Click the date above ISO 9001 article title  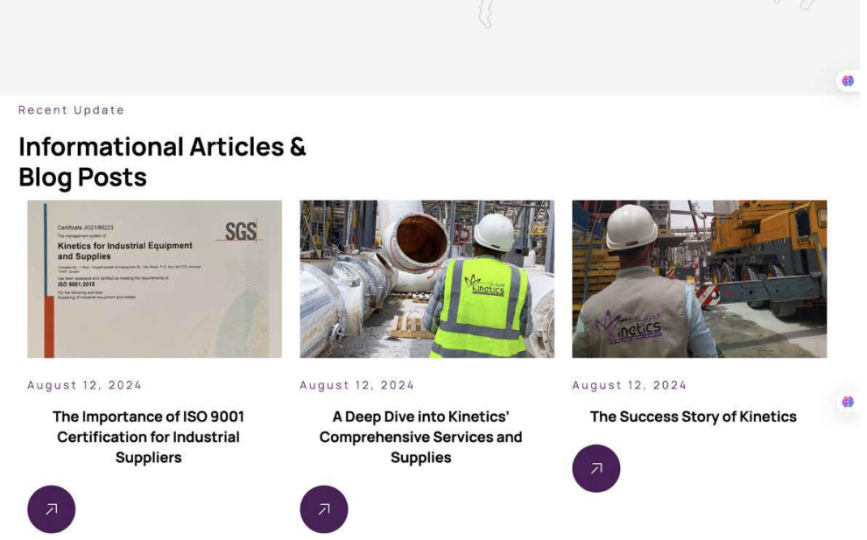pos(85,385)
